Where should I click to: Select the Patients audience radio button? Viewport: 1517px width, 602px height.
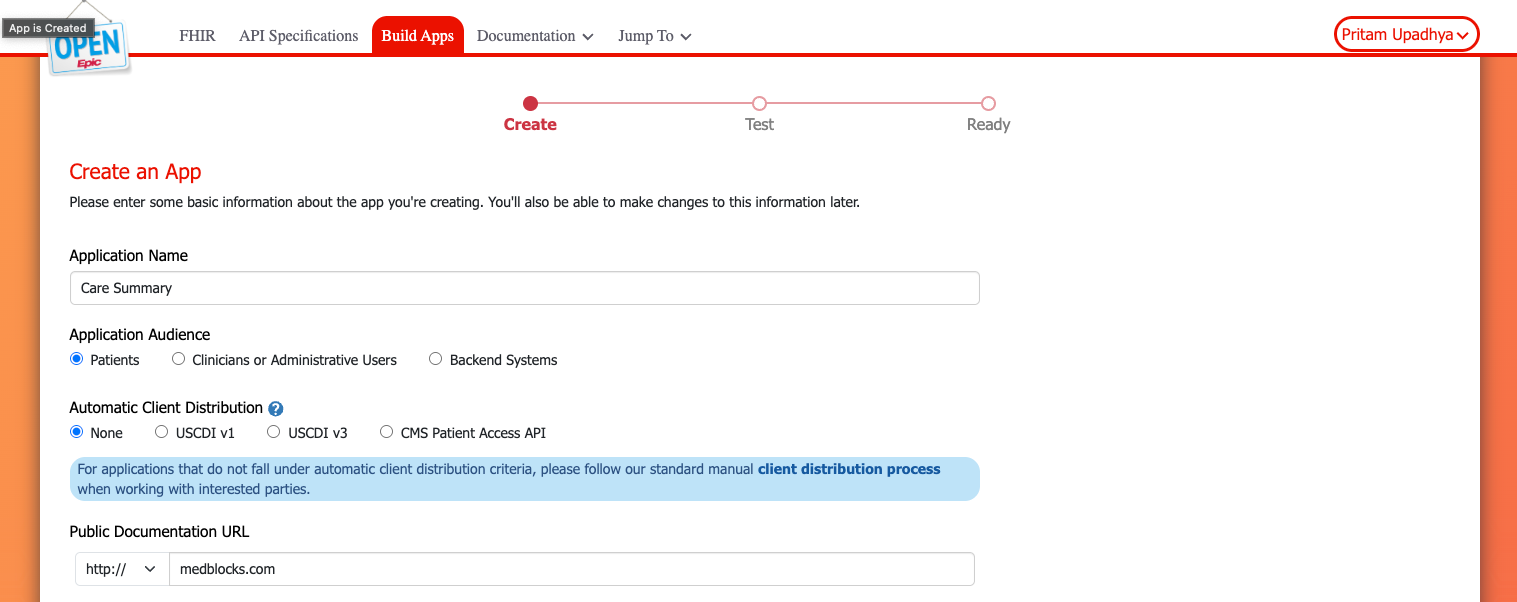[x=77, y=359]
